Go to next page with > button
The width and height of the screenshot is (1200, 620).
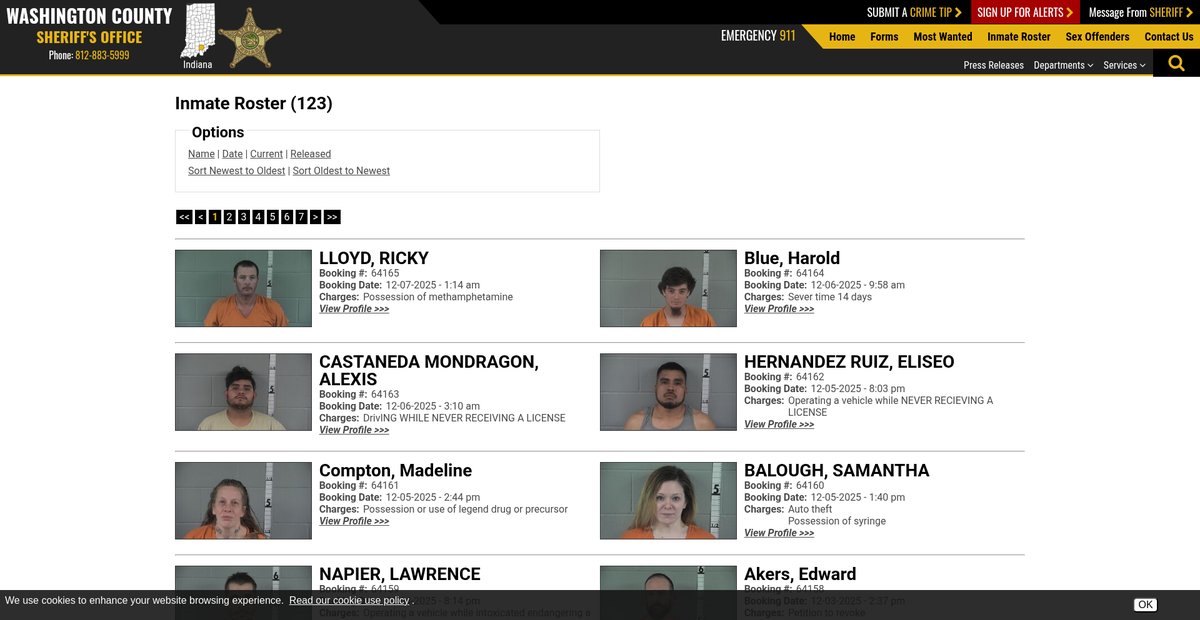[x=316, y=217]
